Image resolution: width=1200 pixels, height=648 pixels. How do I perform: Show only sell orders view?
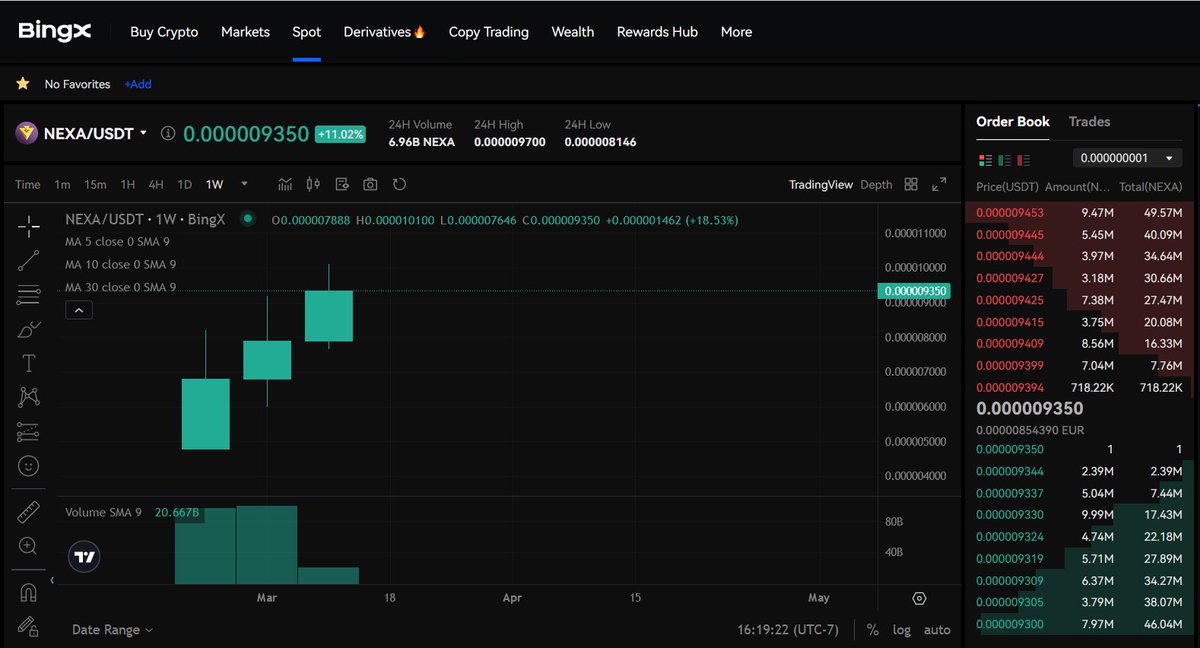pyautogui.click(x=1023, y=159)
